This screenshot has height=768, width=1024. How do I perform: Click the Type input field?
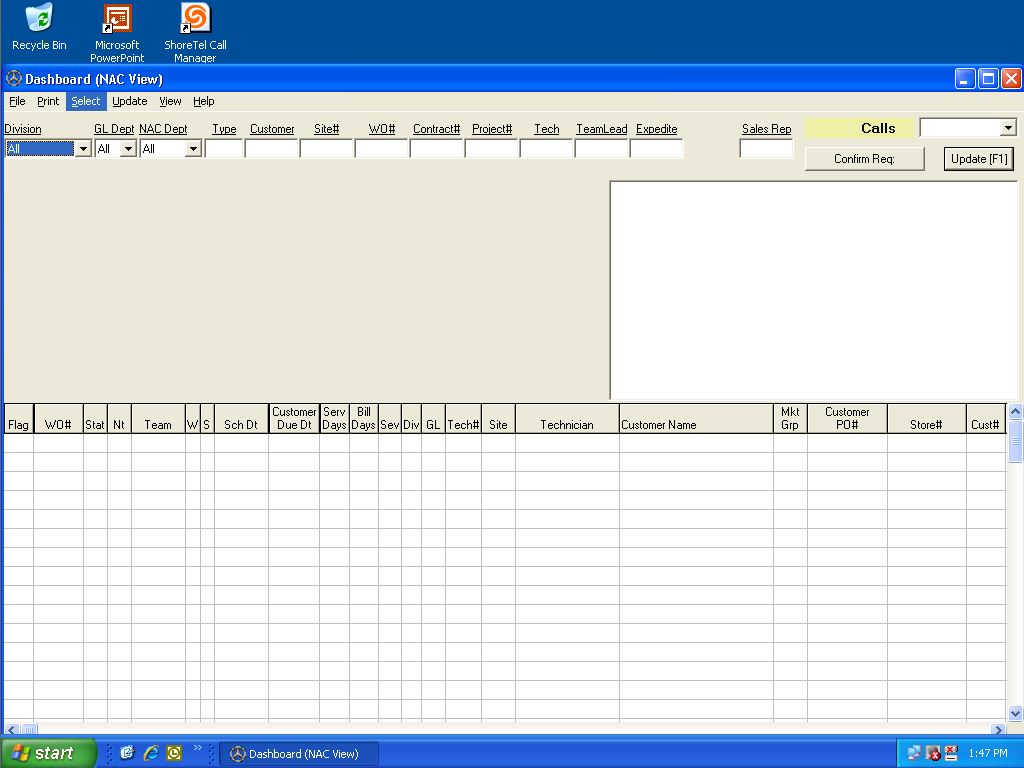coord(224,148)
